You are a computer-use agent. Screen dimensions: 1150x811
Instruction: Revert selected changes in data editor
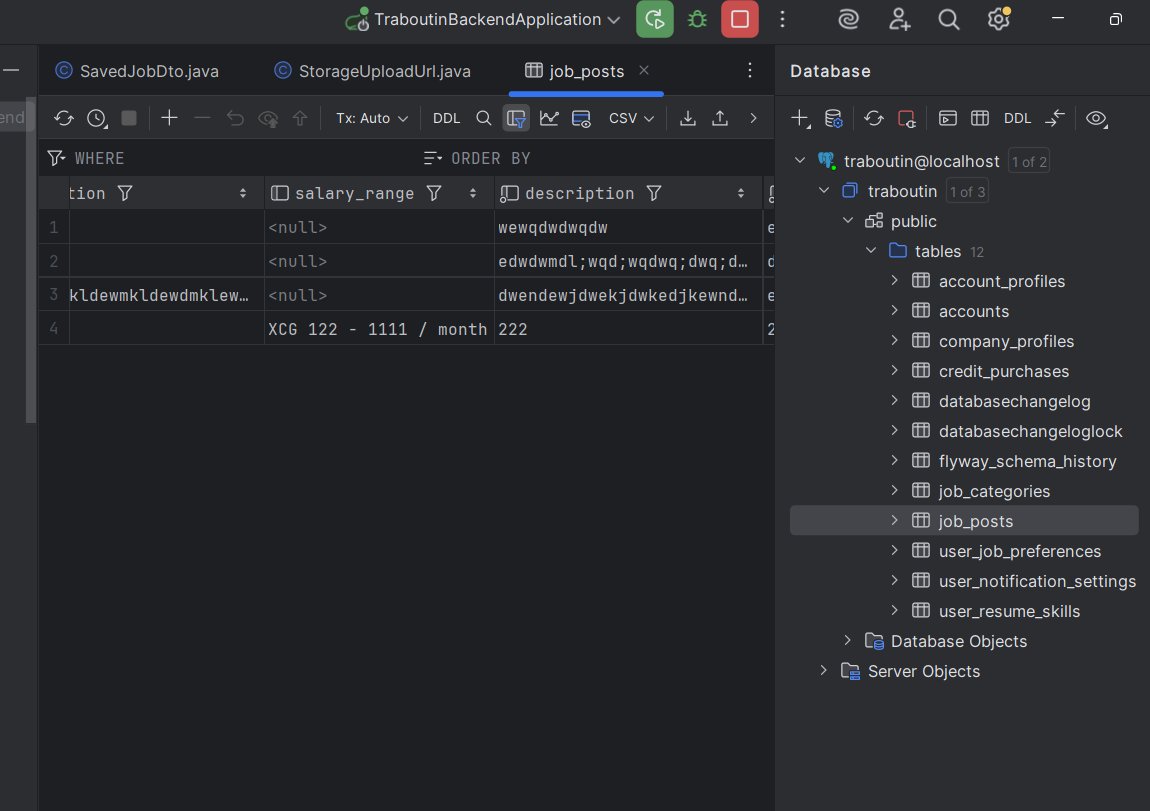click(235, 118)
